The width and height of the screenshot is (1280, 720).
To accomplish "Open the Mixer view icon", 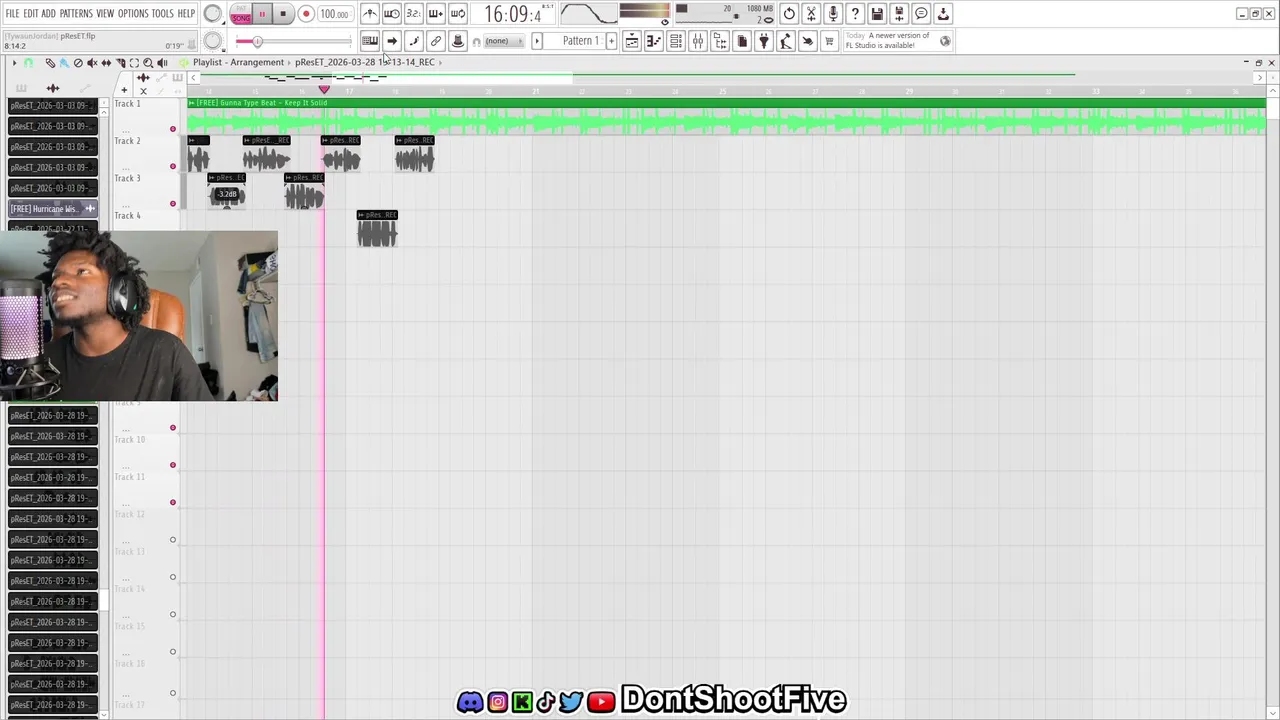I will (698, 41).
